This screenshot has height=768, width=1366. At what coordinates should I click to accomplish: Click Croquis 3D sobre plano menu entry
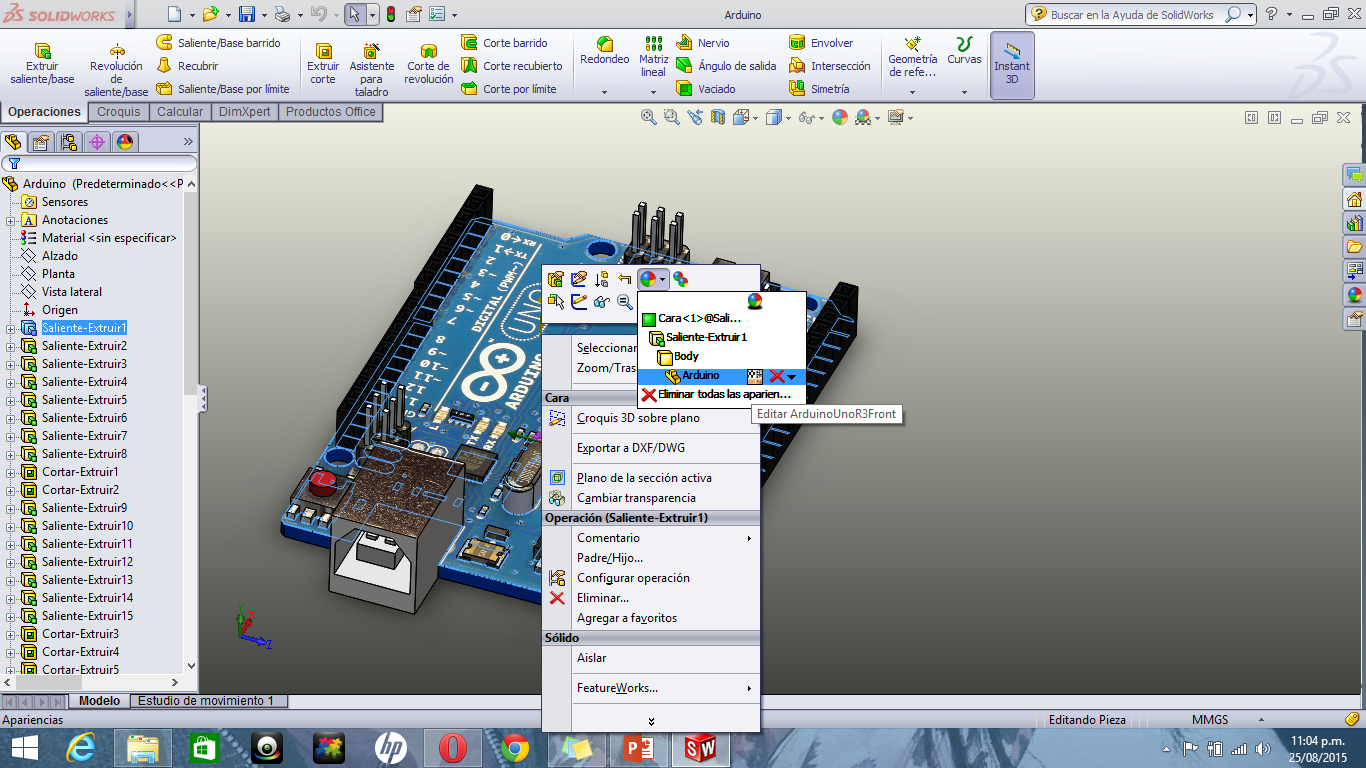click(x=638, y=418)
